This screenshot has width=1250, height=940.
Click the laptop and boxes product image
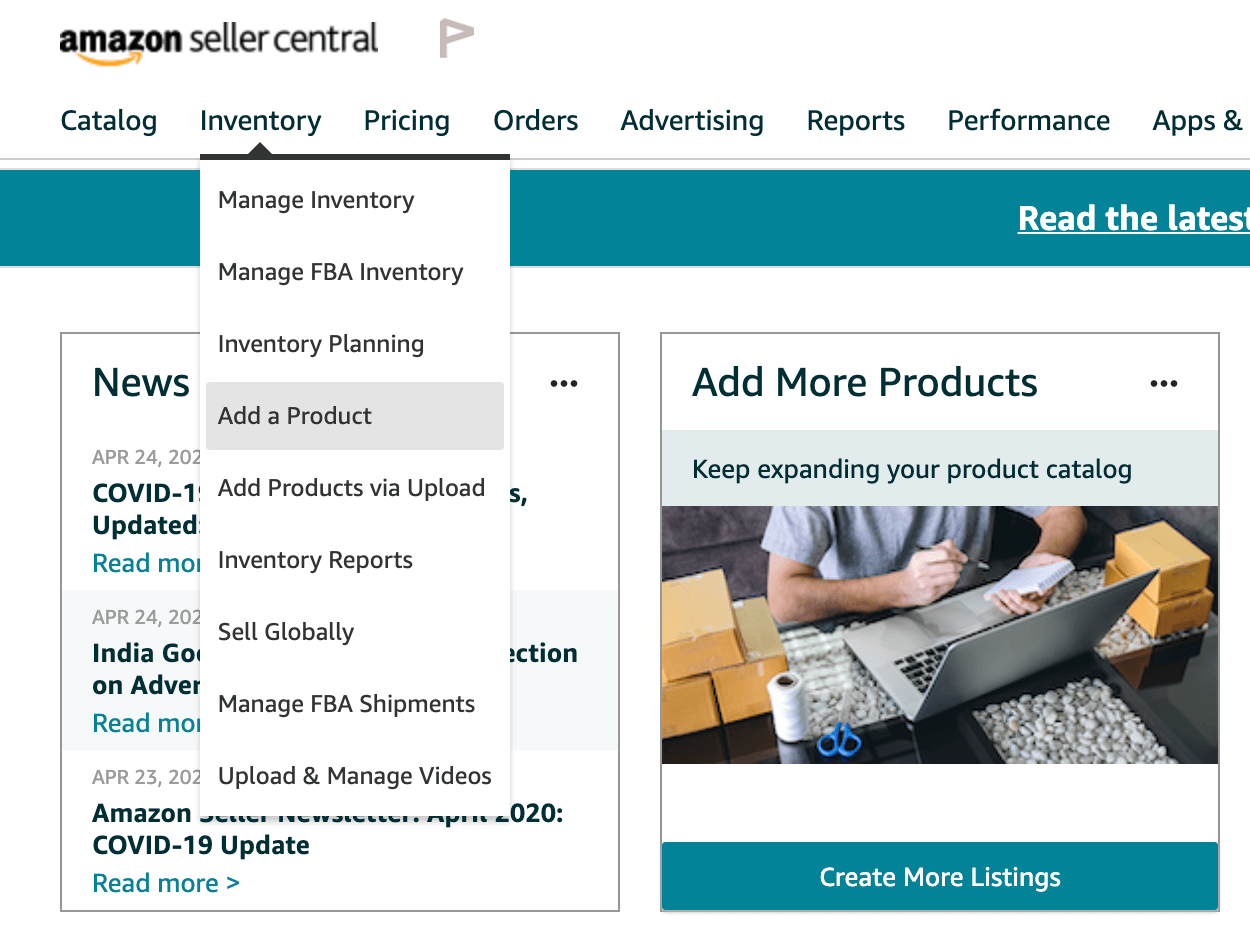[x=940, y=635]
